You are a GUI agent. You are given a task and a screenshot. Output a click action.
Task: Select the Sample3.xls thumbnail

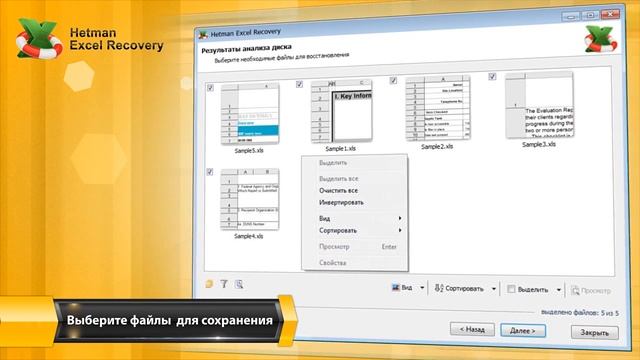pos(539,105)
